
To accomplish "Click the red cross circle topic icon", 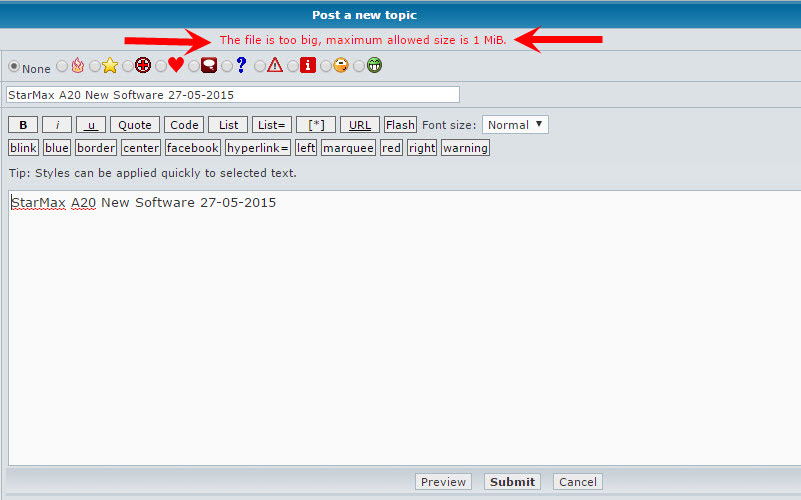I will [143, 65].
